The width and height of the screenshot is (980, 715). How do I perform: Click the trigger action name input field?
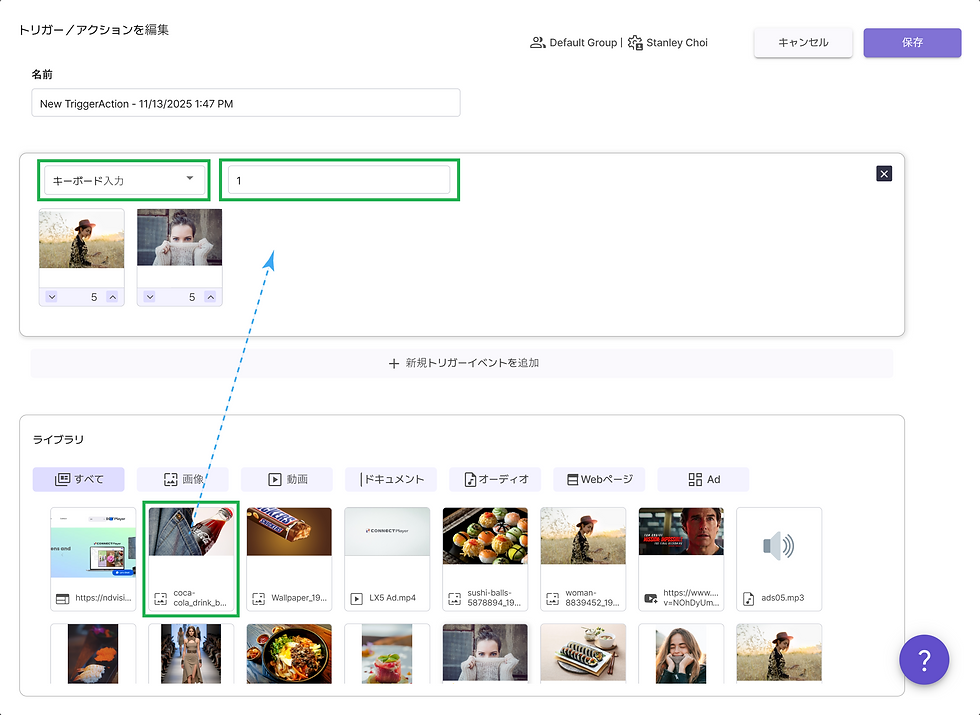tap(245, 102)
